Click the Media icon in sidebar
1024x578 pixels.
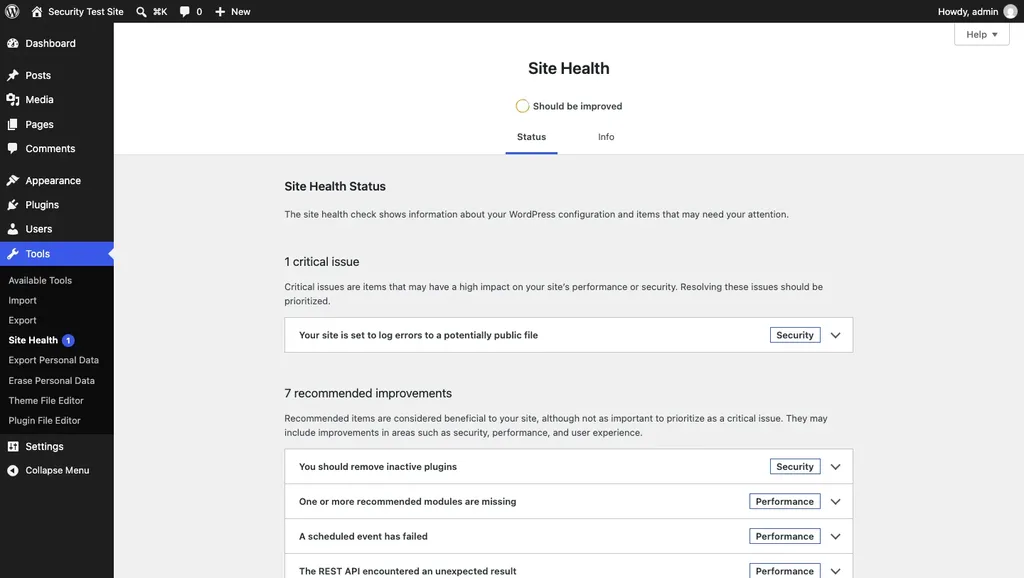[12, 99]
